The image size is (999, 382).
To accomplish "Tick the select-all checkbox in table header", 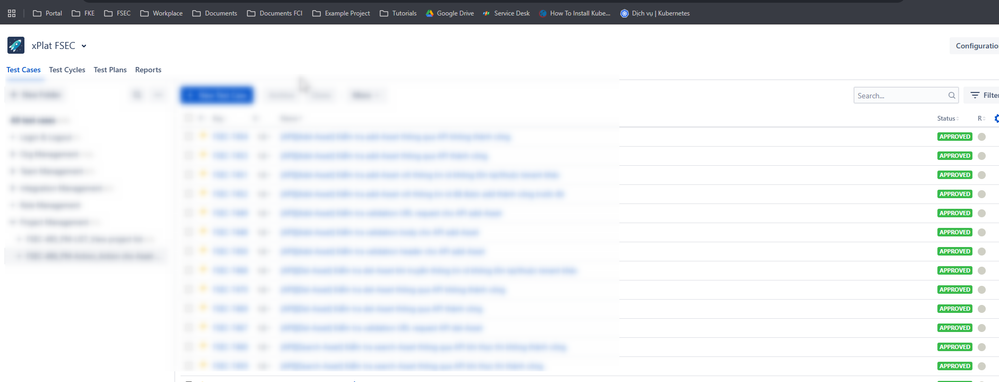I will (189, 118).
